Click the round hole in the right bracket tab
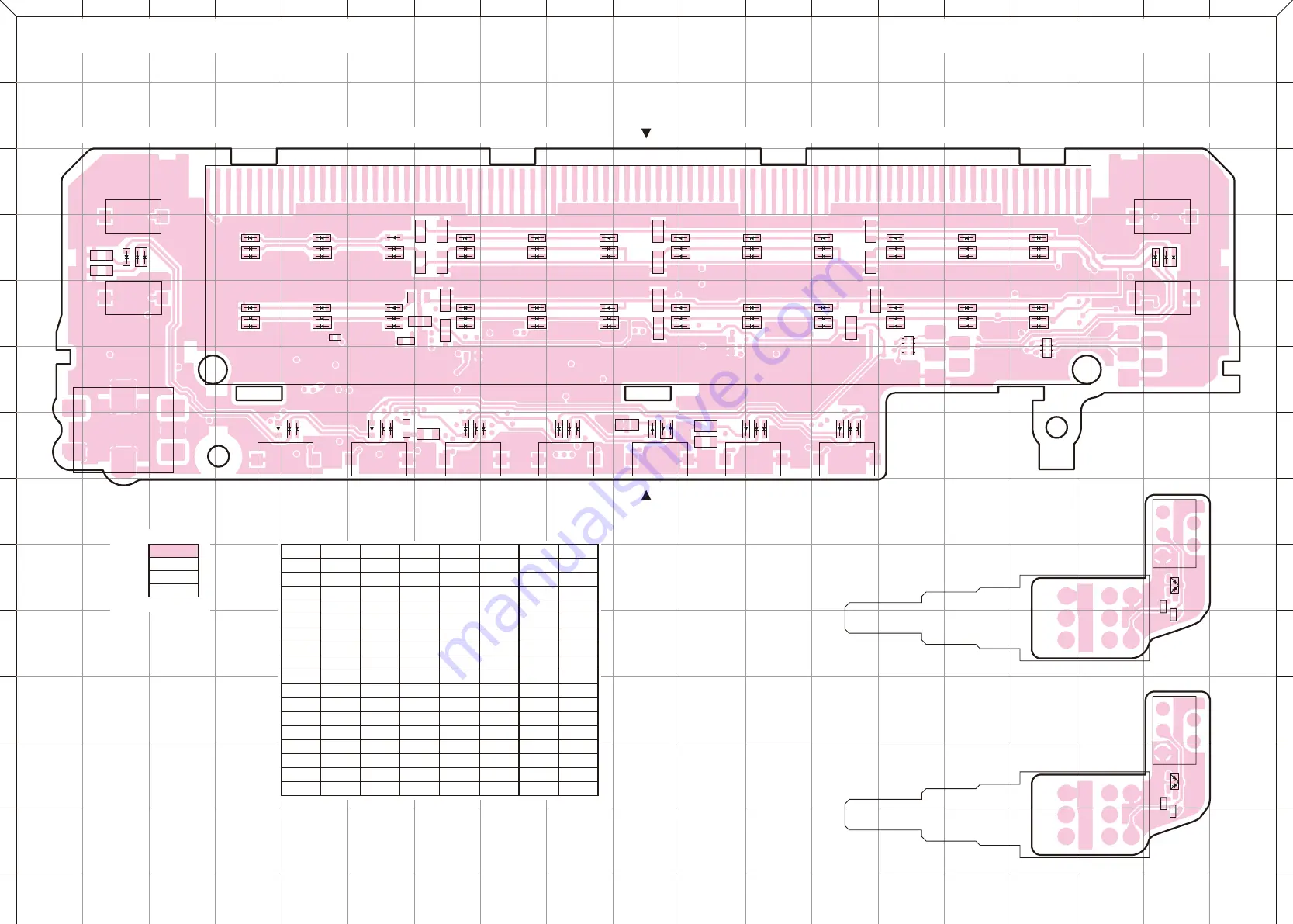 pos(1056,427)
